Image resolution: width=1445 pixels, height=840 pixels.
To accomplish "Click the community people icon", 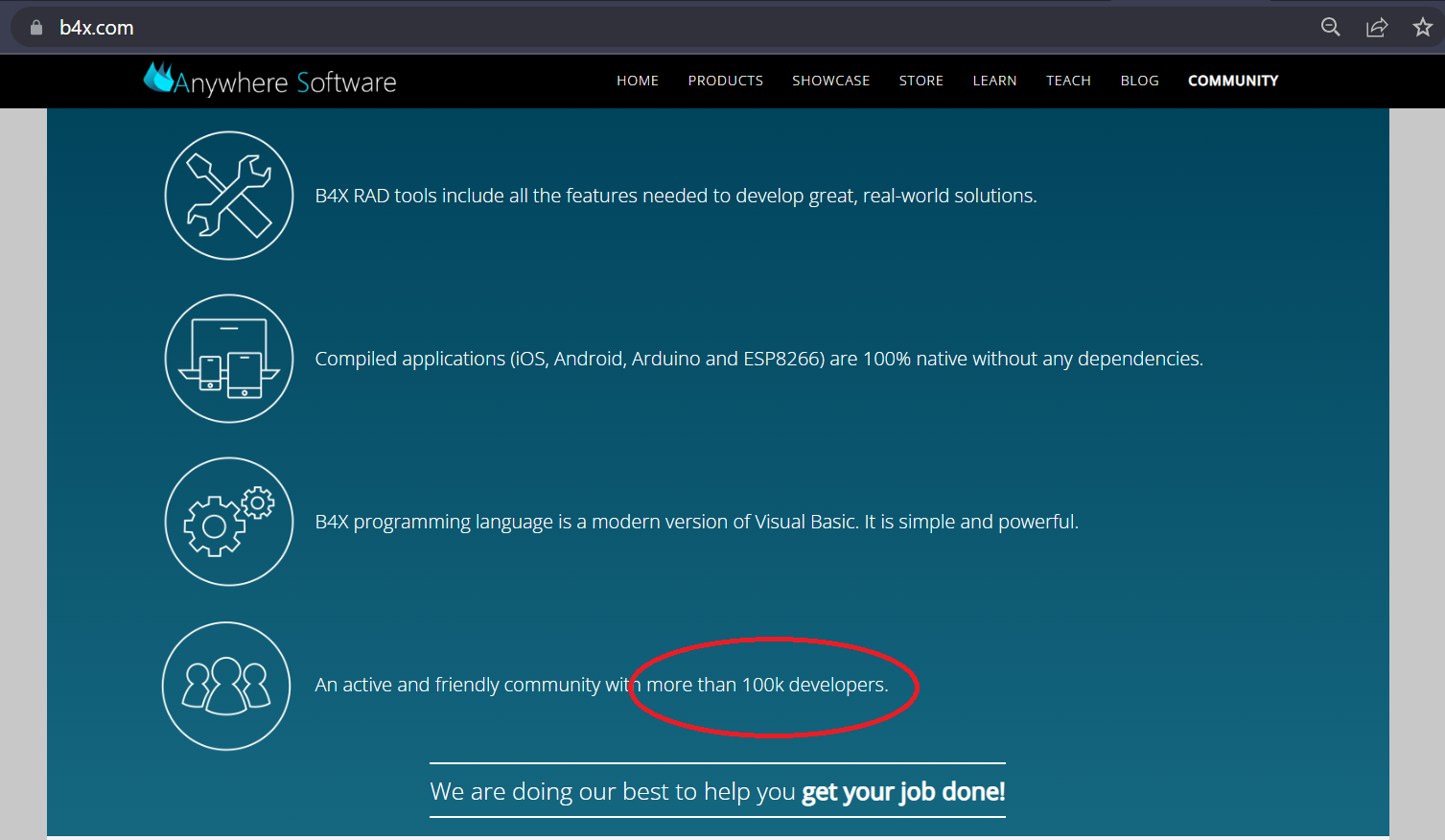I will (226, 686).
